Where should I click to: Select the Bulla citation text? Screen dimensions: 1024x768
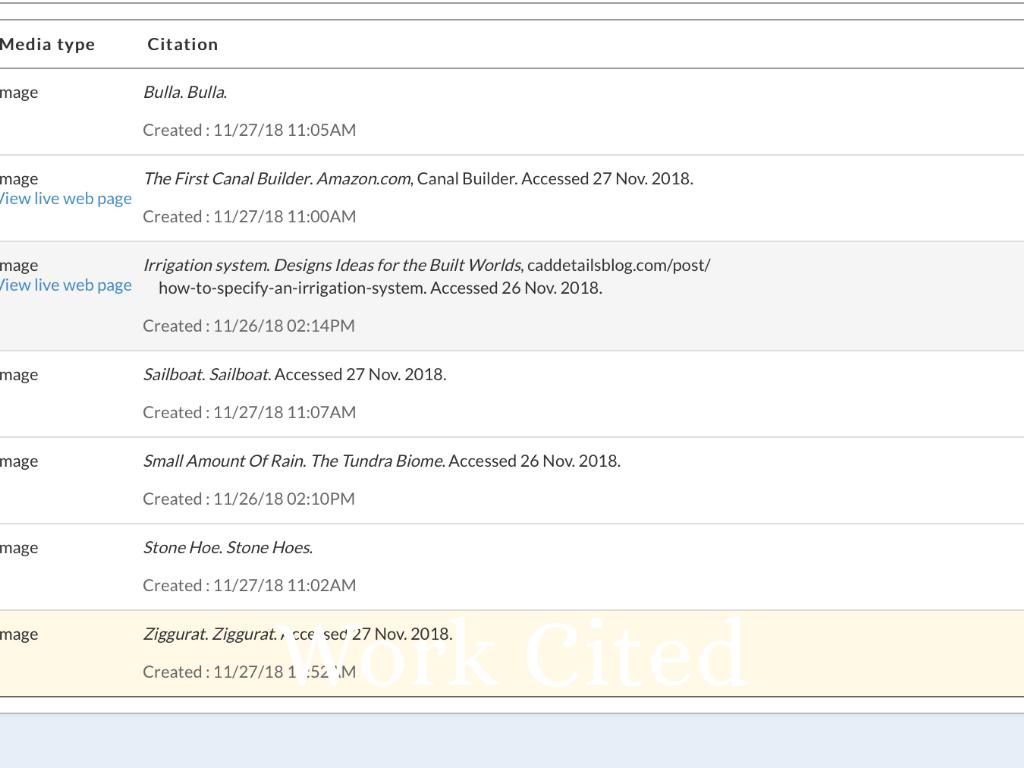pyautogui.click(x=185, y=92)
